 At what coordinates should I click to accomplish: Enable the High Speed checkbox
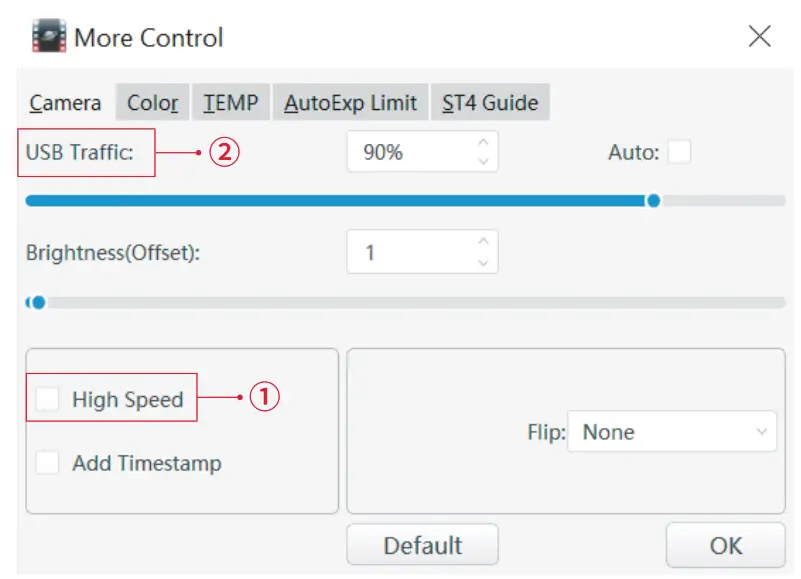click(x=47, y=399)
